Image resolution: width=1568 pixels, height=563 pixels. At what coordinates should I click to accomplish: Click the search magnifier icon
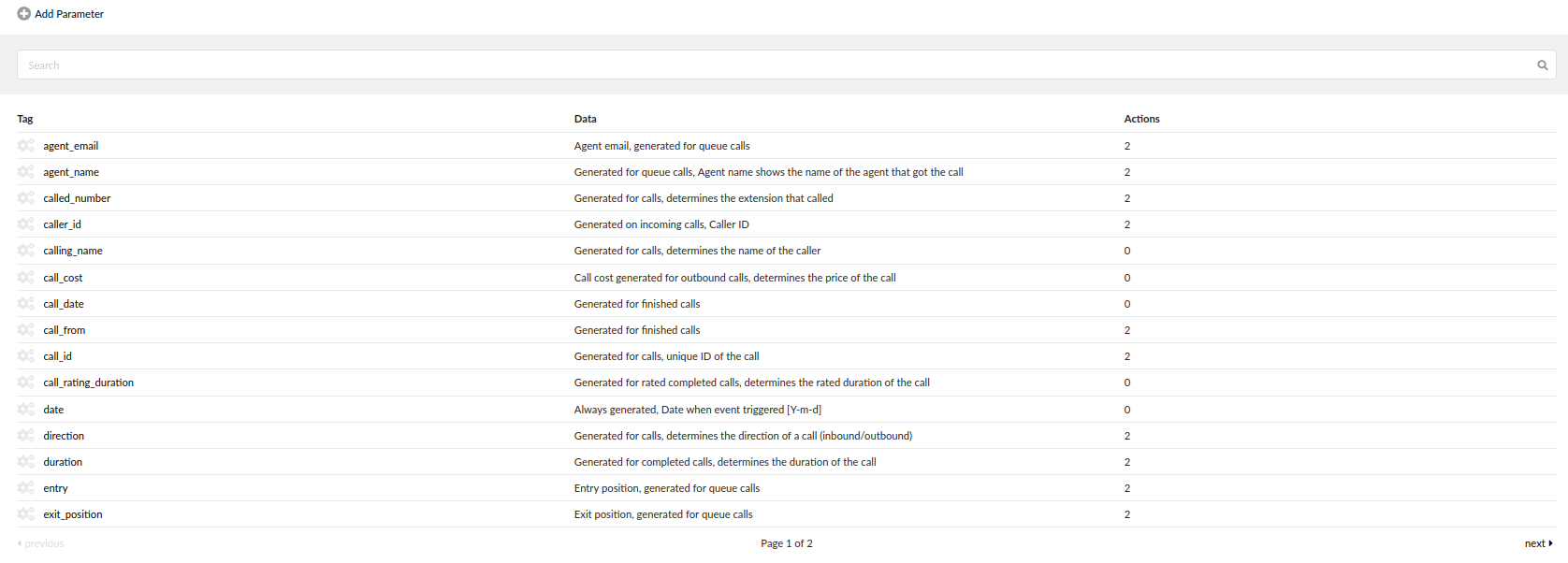(1542, 65)
